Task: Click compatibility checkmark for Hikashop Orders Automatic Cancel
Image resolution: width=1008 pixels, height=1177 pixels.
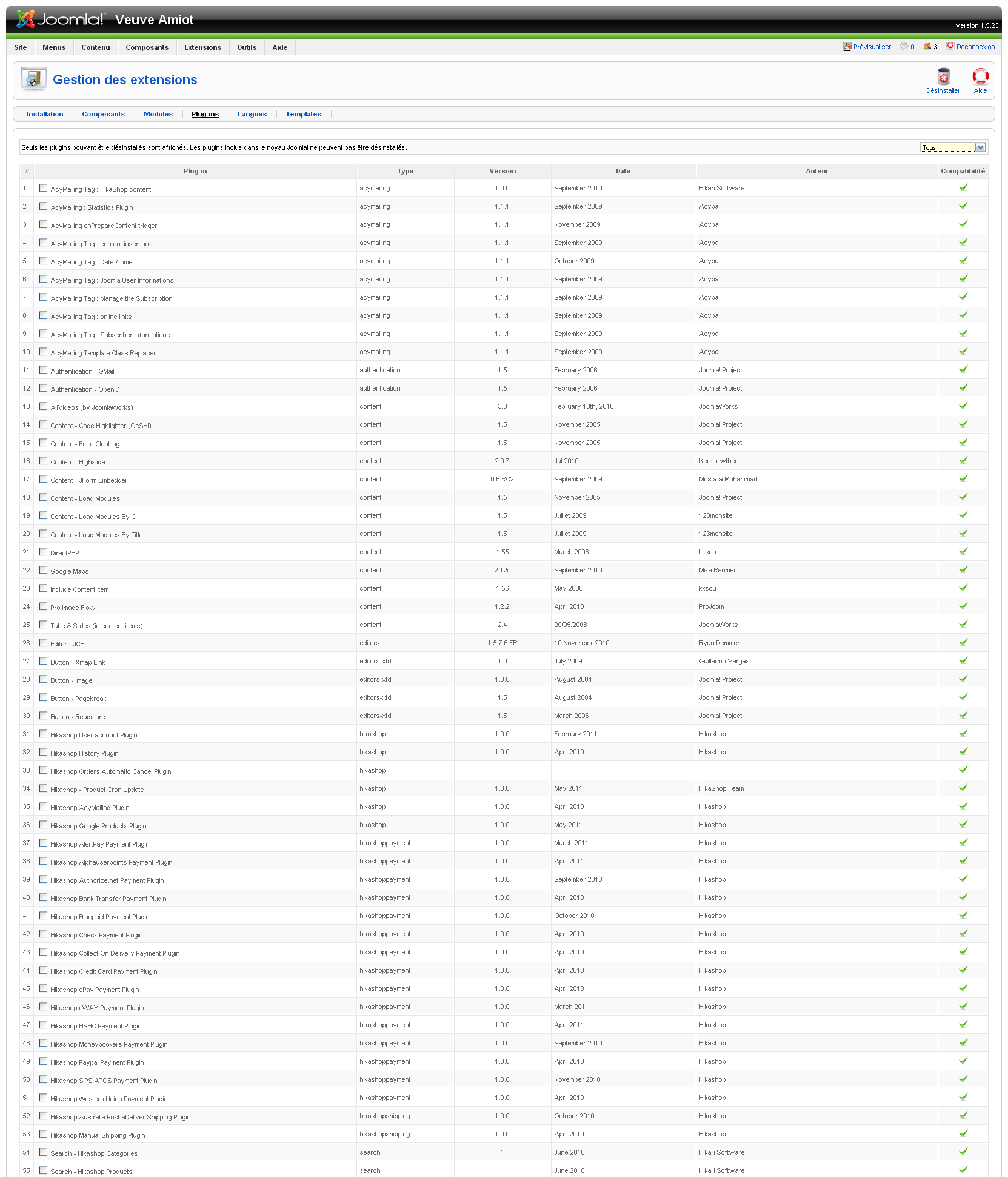Action: pyautogui.click(x=963, y=770)
